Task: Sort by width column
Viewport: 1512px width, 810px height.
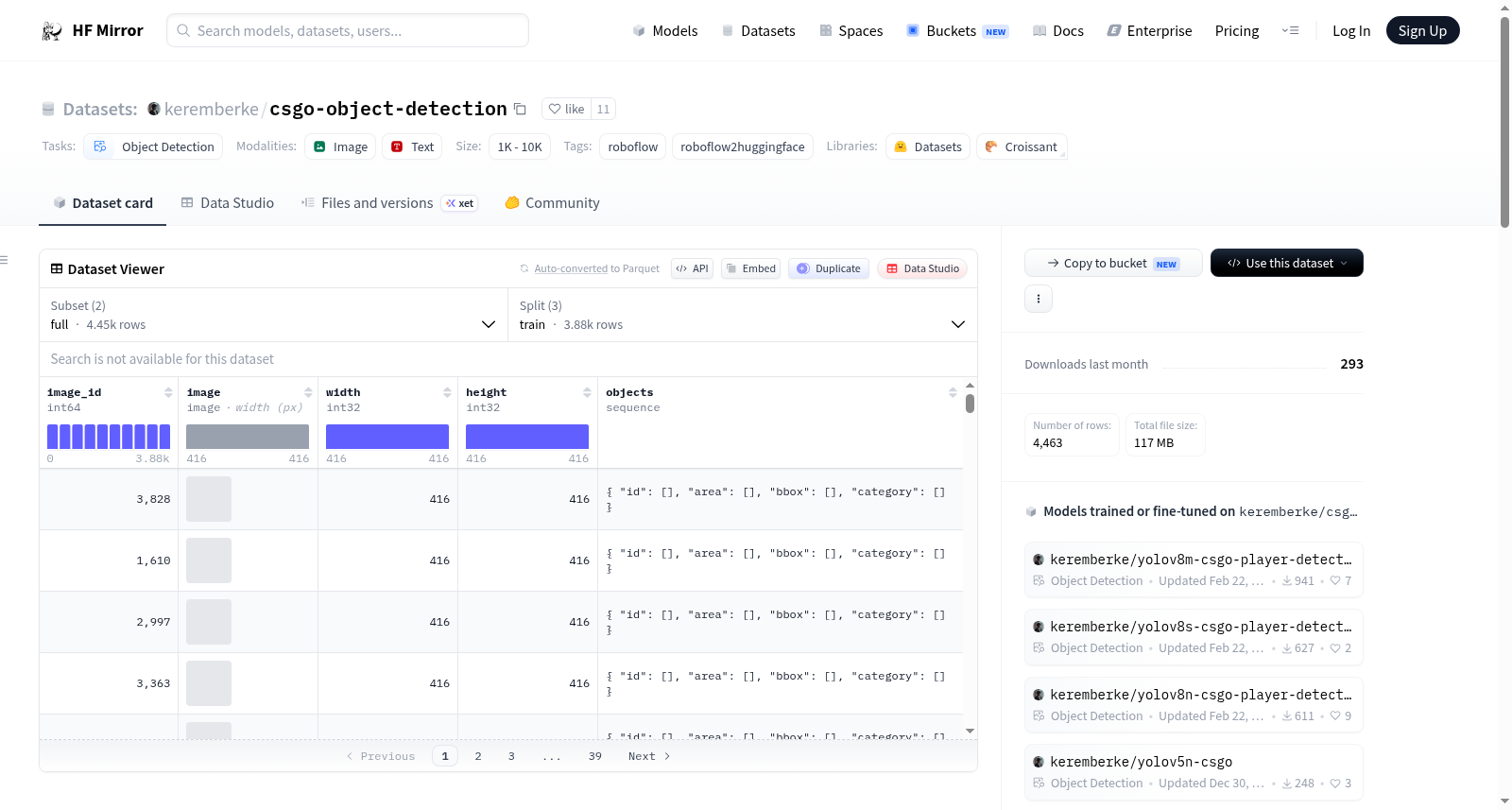Action: 447,392
